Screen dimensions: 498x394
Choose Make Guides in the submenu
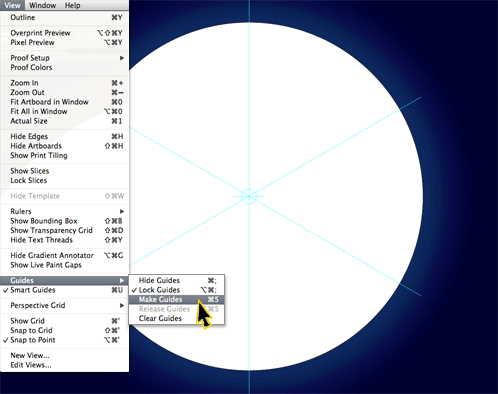(177, 299)
